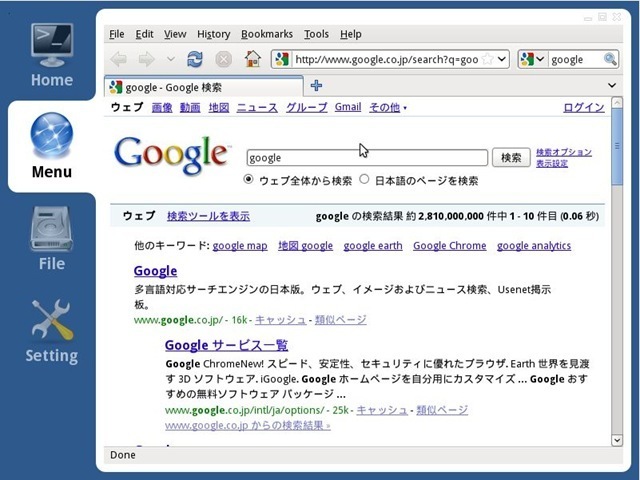Select the google - Google 検索 tab

tap(203, 87)
